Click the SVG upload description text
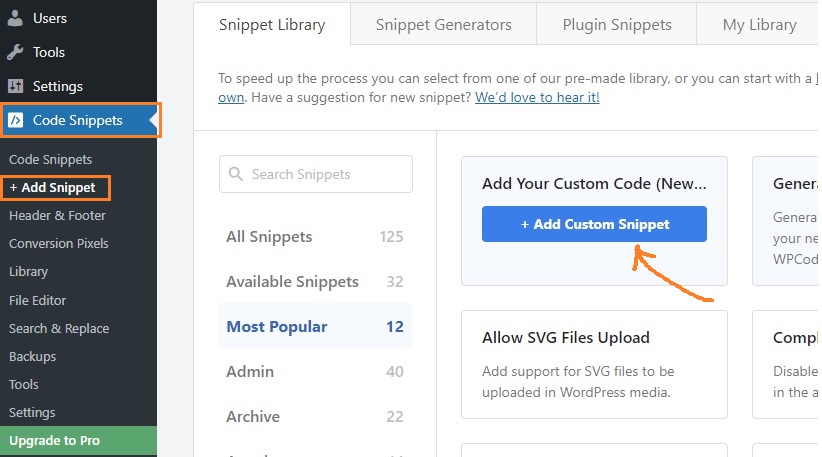This screenshot has width=822, height=457. click(578, 382)
